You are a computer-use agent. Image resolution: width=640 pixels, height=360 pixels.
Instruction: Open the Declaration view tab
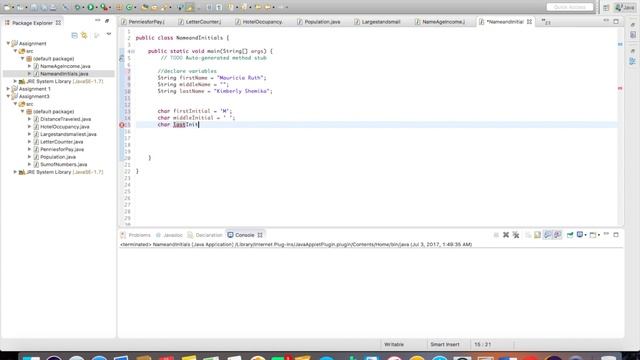[x=205, y=235]
